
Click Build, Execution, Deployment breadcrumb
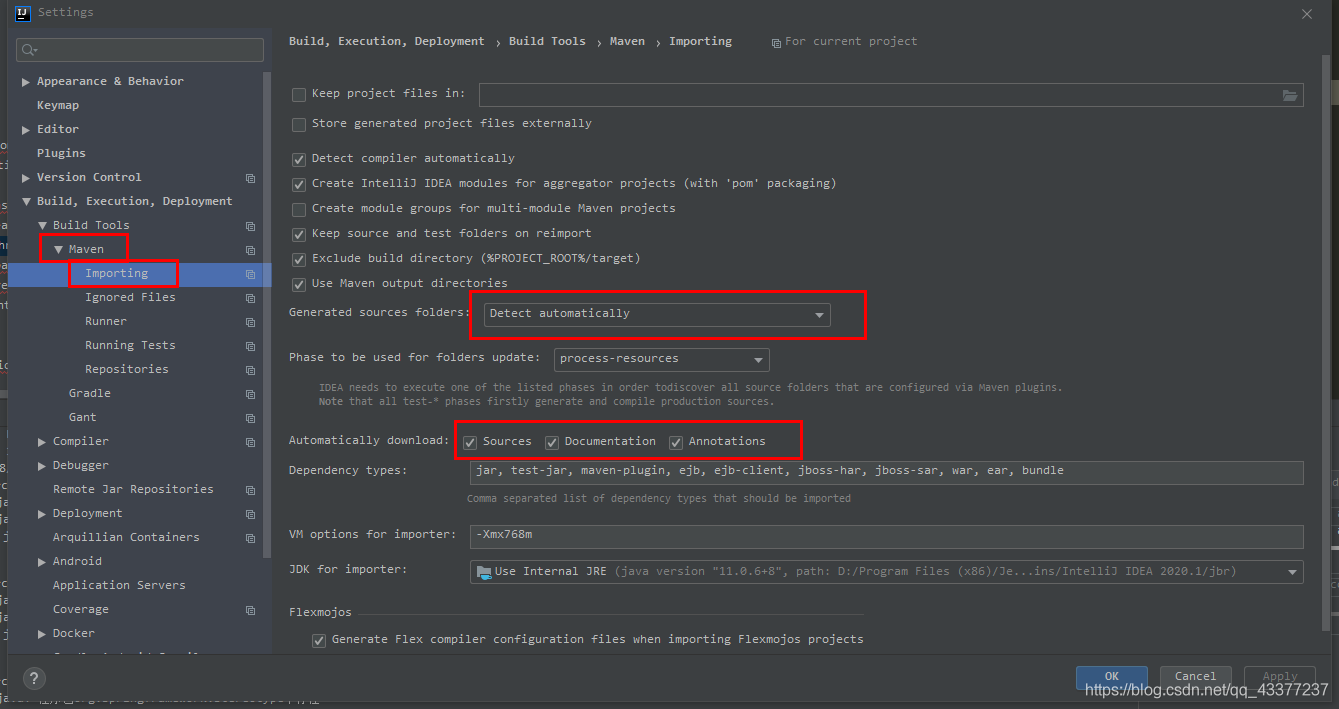coord(387,42)
